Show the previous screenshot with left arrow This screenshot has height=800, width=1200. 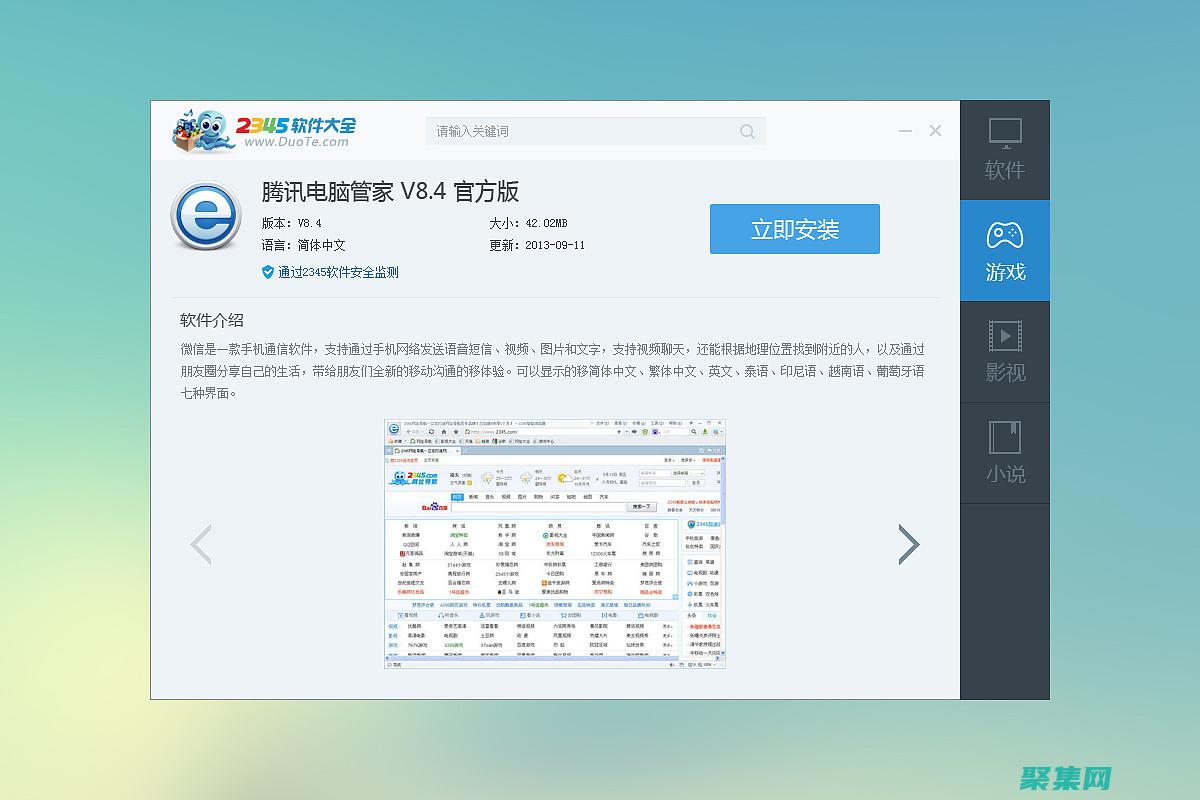tap(201, 544)
